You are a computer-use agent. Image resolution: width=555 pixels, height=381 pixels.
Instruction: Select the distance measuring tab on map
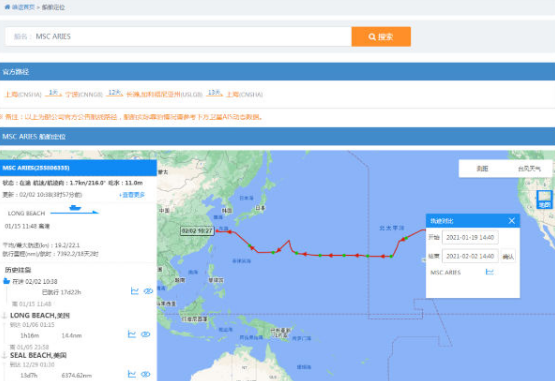click(482, 169)
